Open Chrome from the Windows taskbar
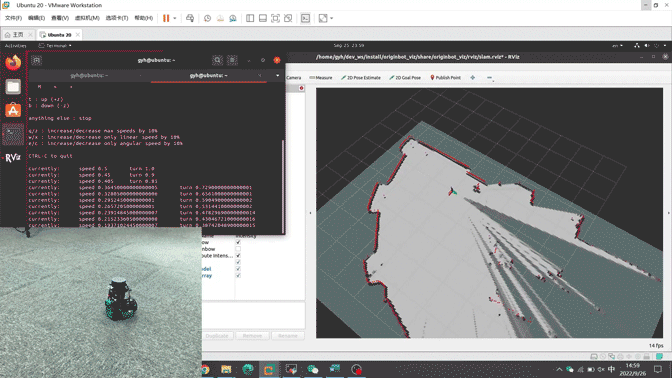 click(x=205, y=369)
